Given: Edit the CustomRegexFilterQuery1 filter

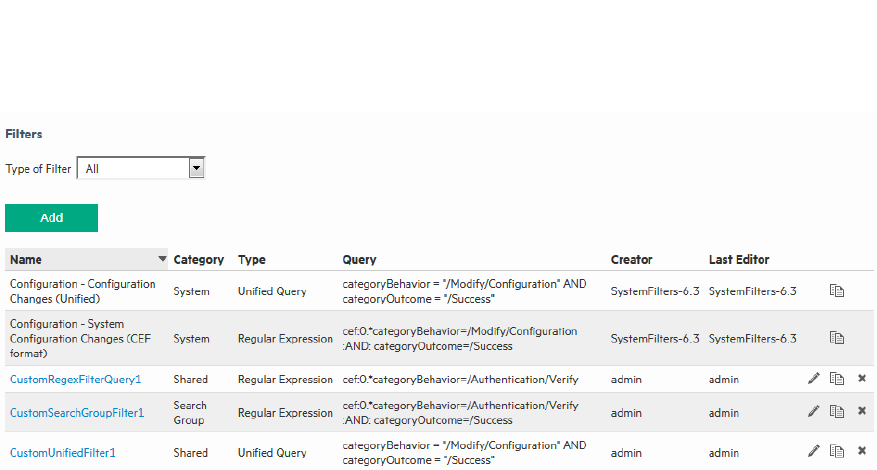Looking at the screenshot, I should point(814,379).
